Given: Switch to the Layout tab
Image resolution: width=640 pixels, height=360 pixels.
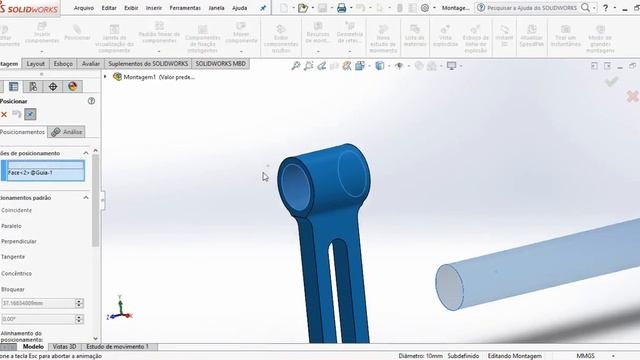Looking at the screenshot, I should point(36,64).
